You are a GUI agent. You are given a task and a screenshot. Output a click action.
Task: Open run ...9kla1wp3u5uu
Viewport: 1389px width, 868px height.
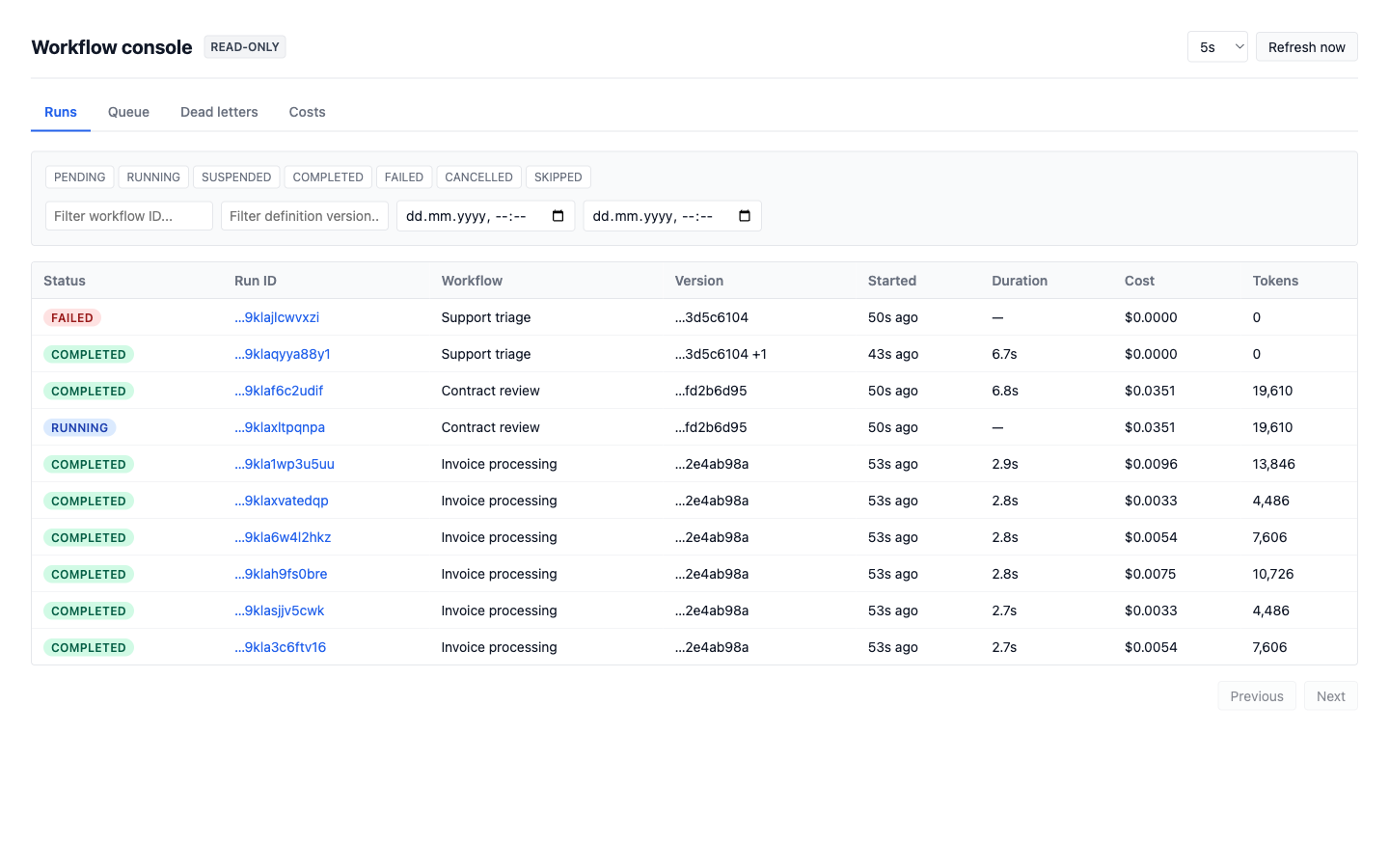(285, 464)
